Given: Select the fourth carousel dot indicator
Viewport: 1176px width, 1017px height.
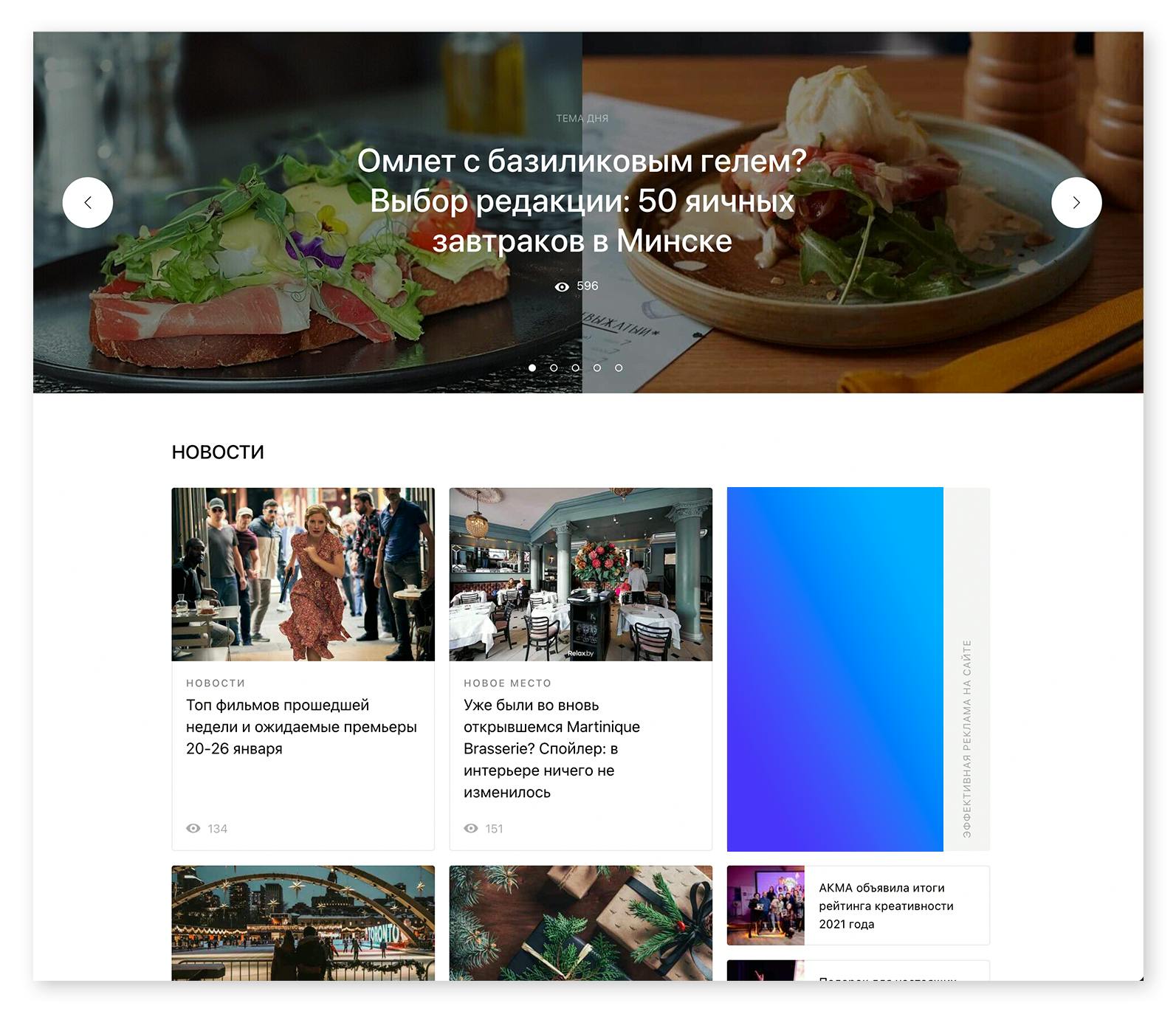Looking at the screenshot, I should click(597, 368).
